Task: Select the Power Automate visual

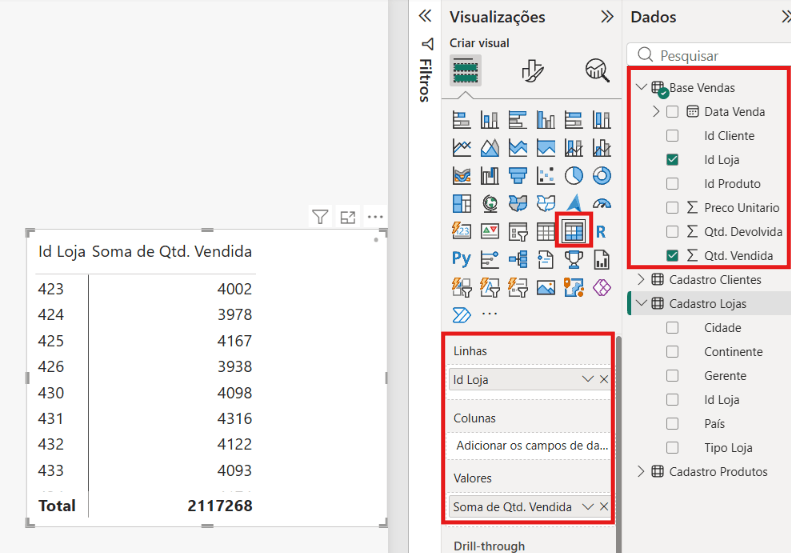Action: [462, 315]
